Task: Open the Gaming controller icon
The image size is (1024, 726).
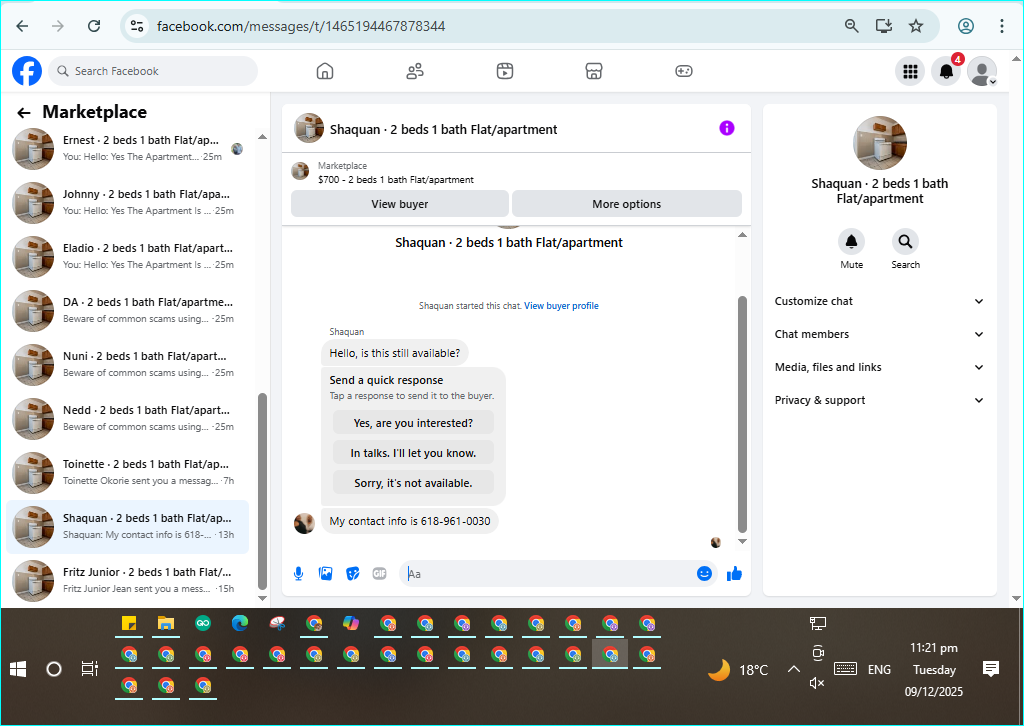Action: point(684,71)
